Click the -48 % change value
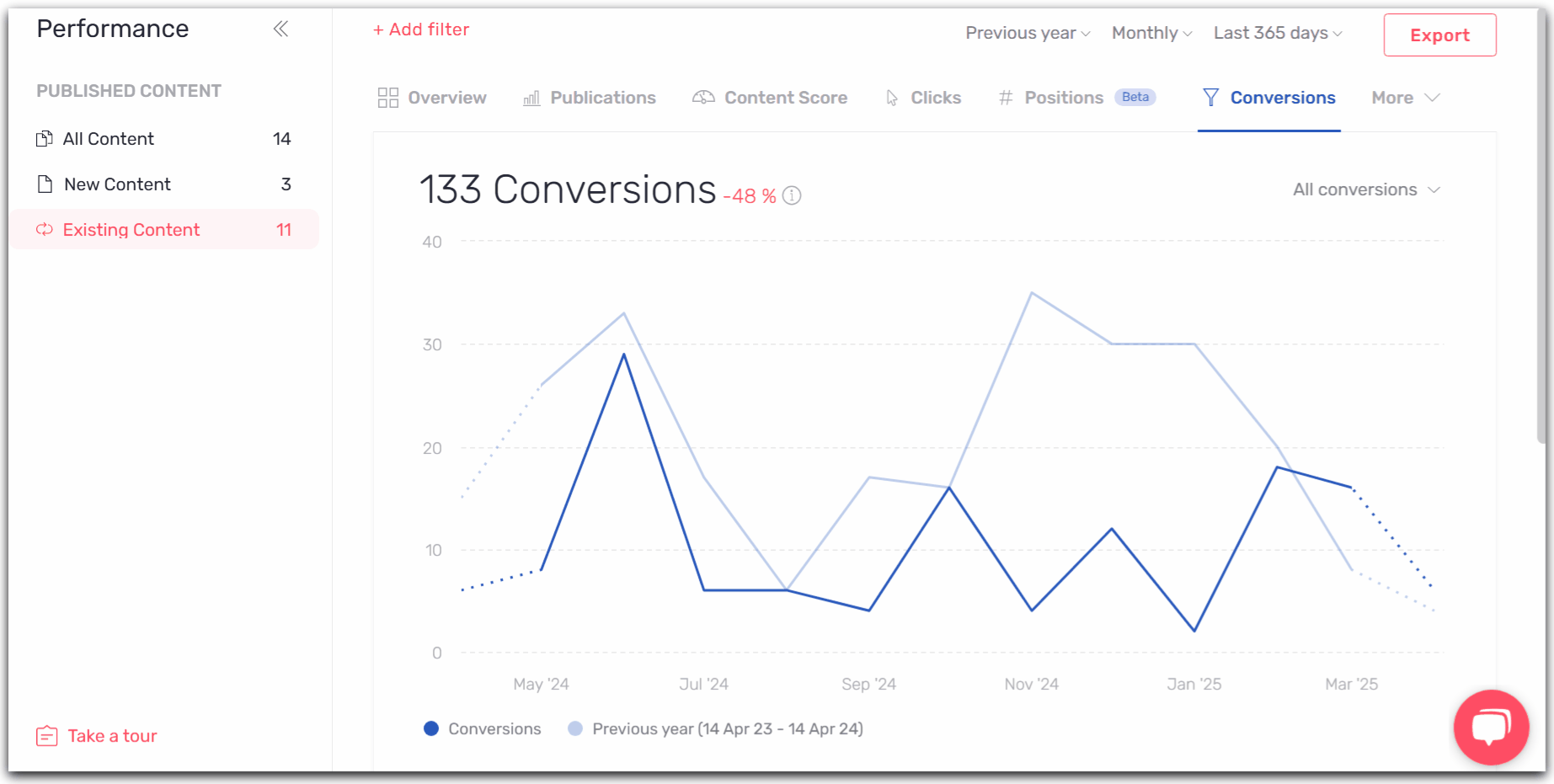The height and width of the screenshot is (784, 1554). coord(750,196)
